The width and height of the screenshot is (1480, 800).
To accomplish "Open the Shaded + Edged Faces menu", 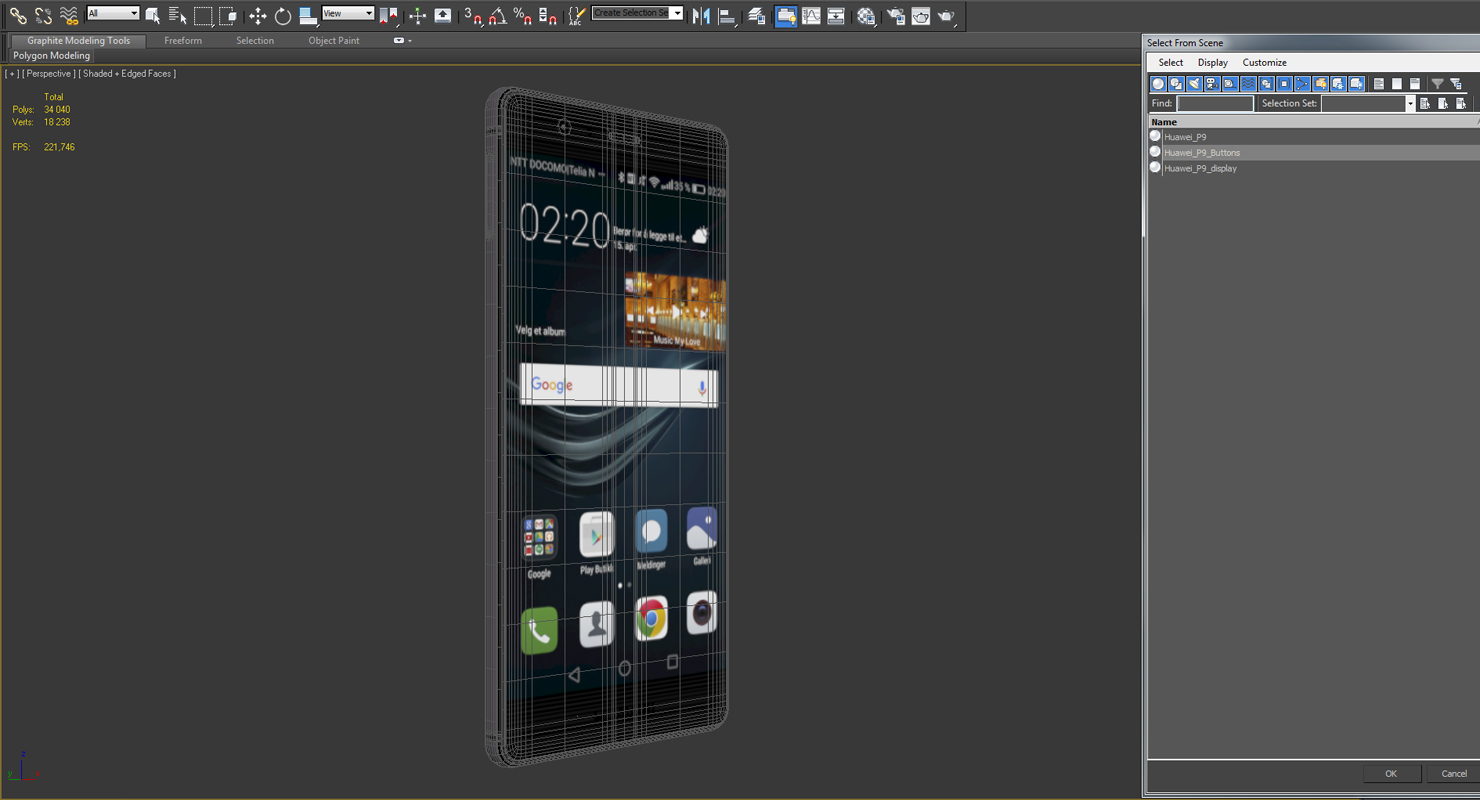I will pyautogui.click(x=127, y=74).
